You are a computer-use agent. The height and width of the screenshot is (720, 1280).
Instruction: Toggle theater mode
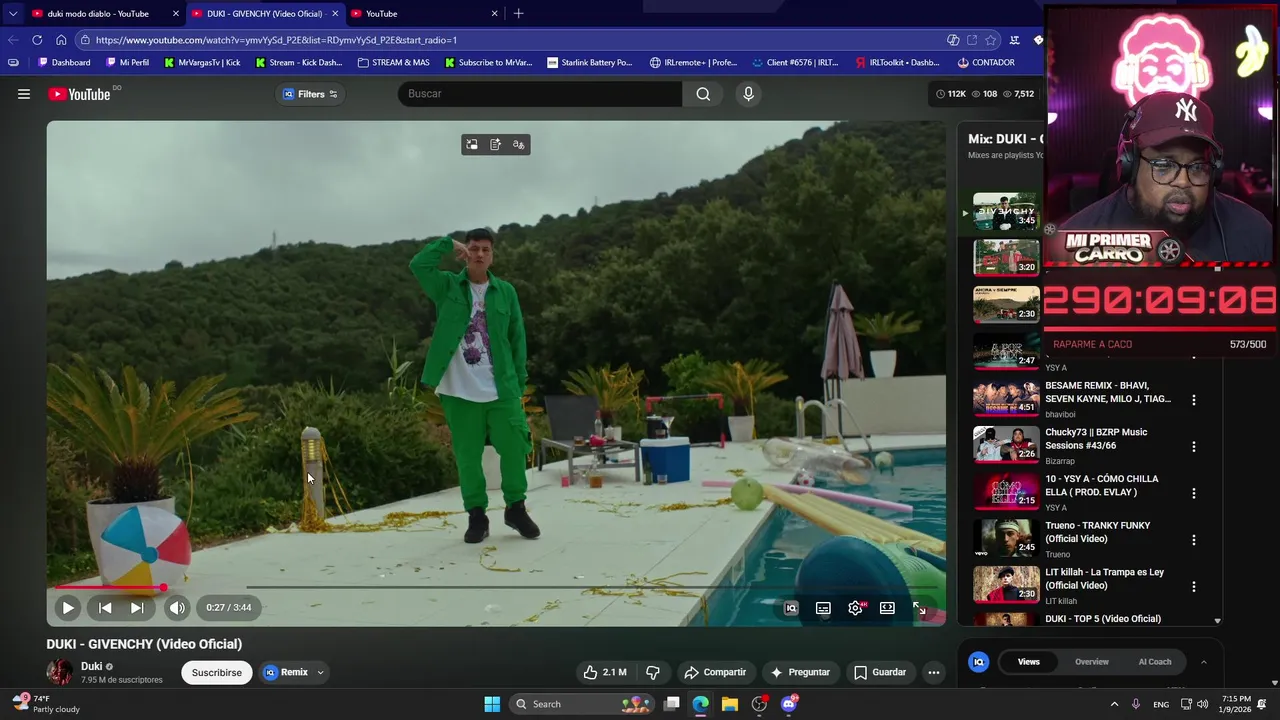point(887,608)
